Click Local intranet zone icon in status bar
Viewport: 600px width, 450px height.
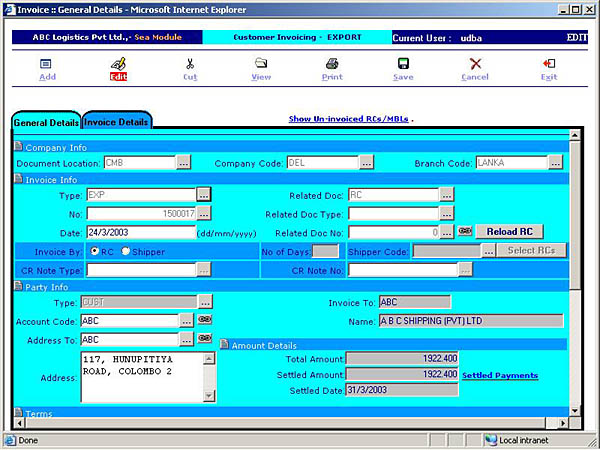(491, 440)
